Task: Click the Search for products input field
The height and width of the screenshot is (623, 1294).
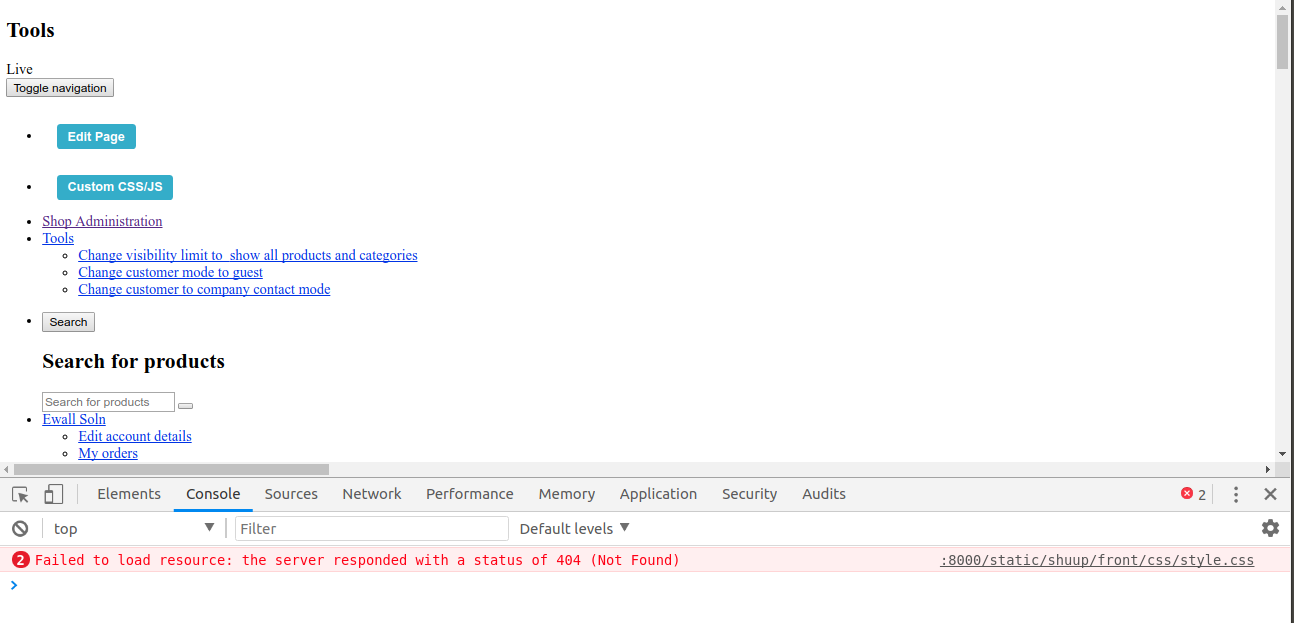Action: coord(108,401)
